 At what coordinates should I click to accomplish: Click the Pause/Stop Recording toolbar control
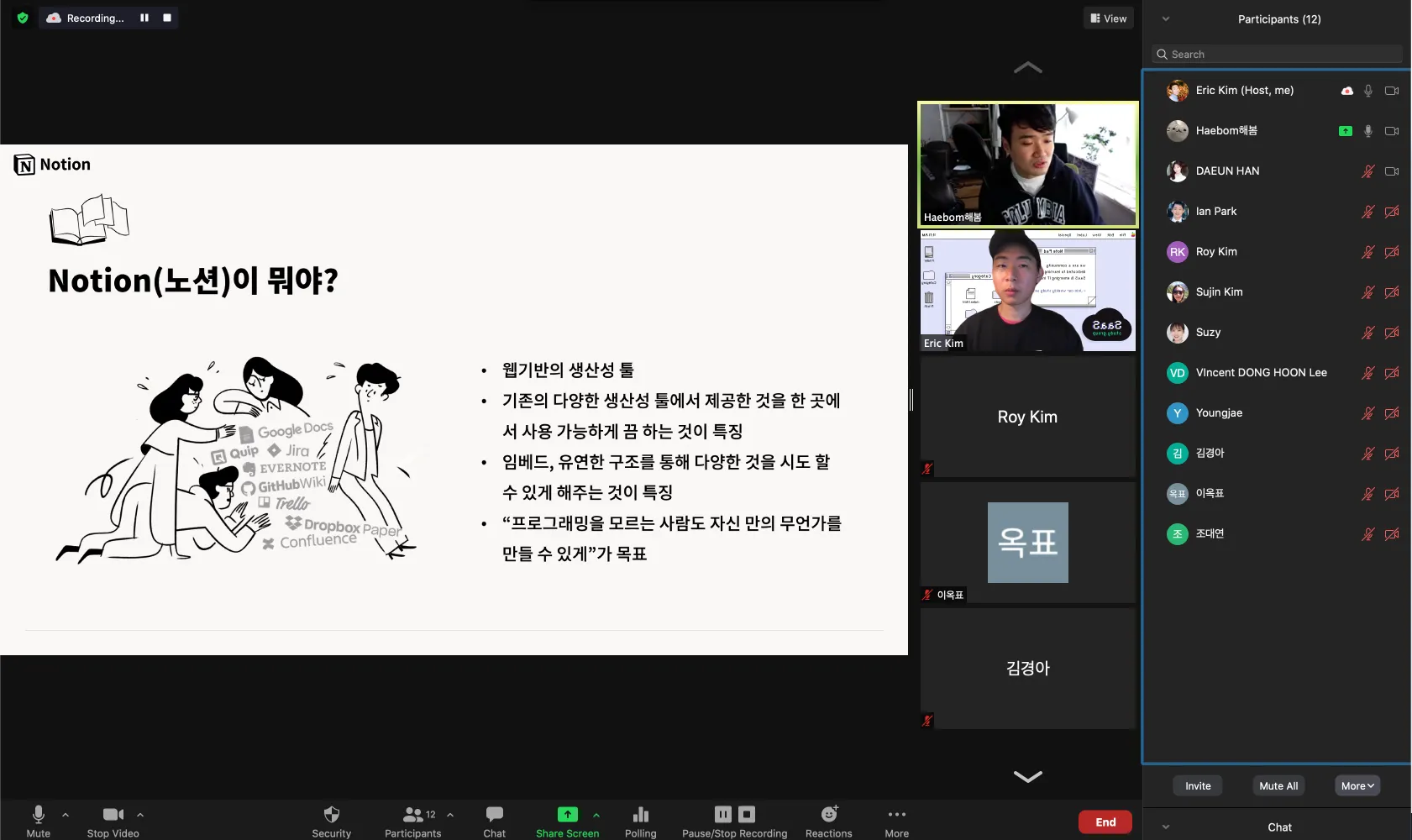735,821
